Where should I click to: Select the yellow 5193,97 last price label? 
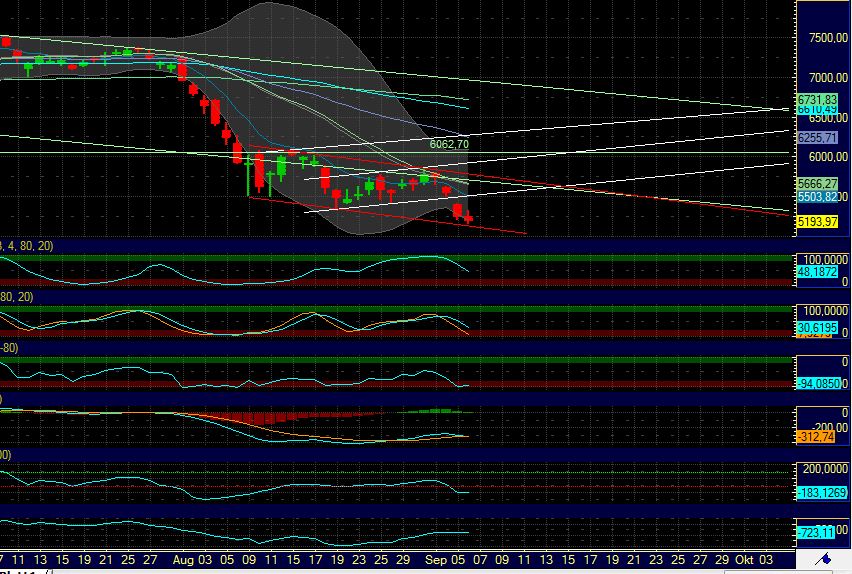(816, 221)
